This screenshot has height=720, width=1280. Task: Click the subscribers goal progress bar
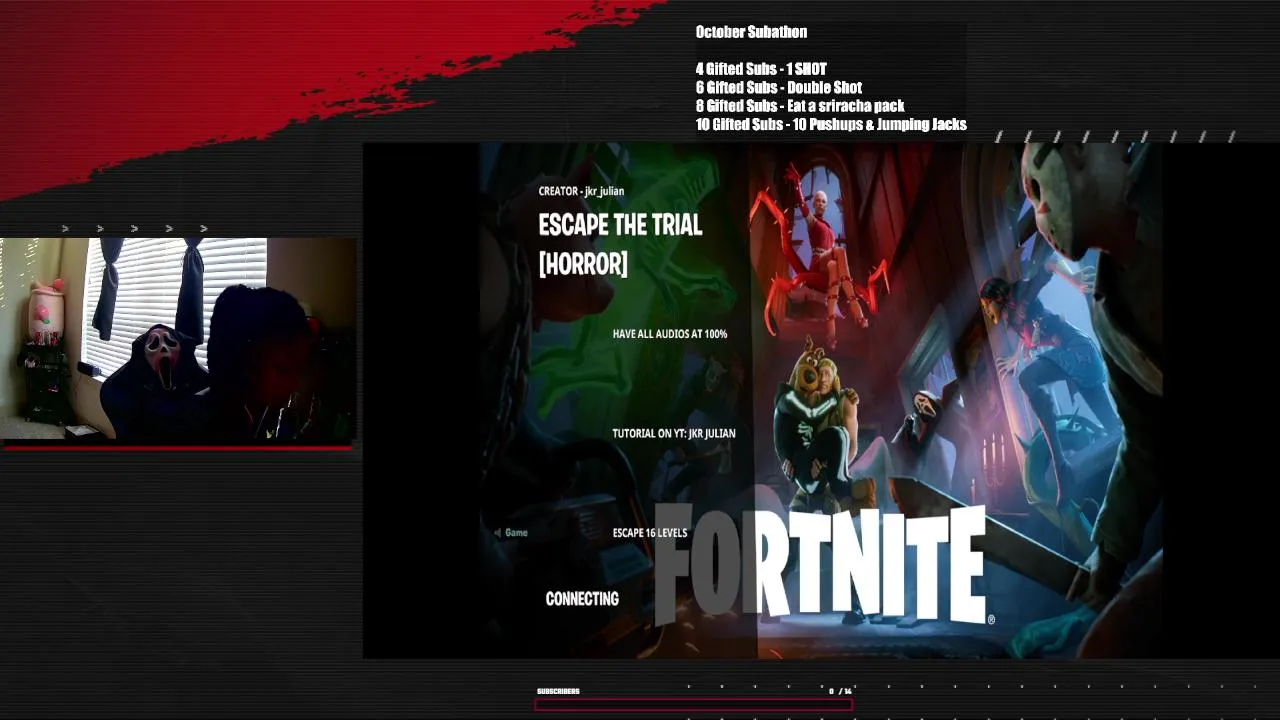pos(694,704)
